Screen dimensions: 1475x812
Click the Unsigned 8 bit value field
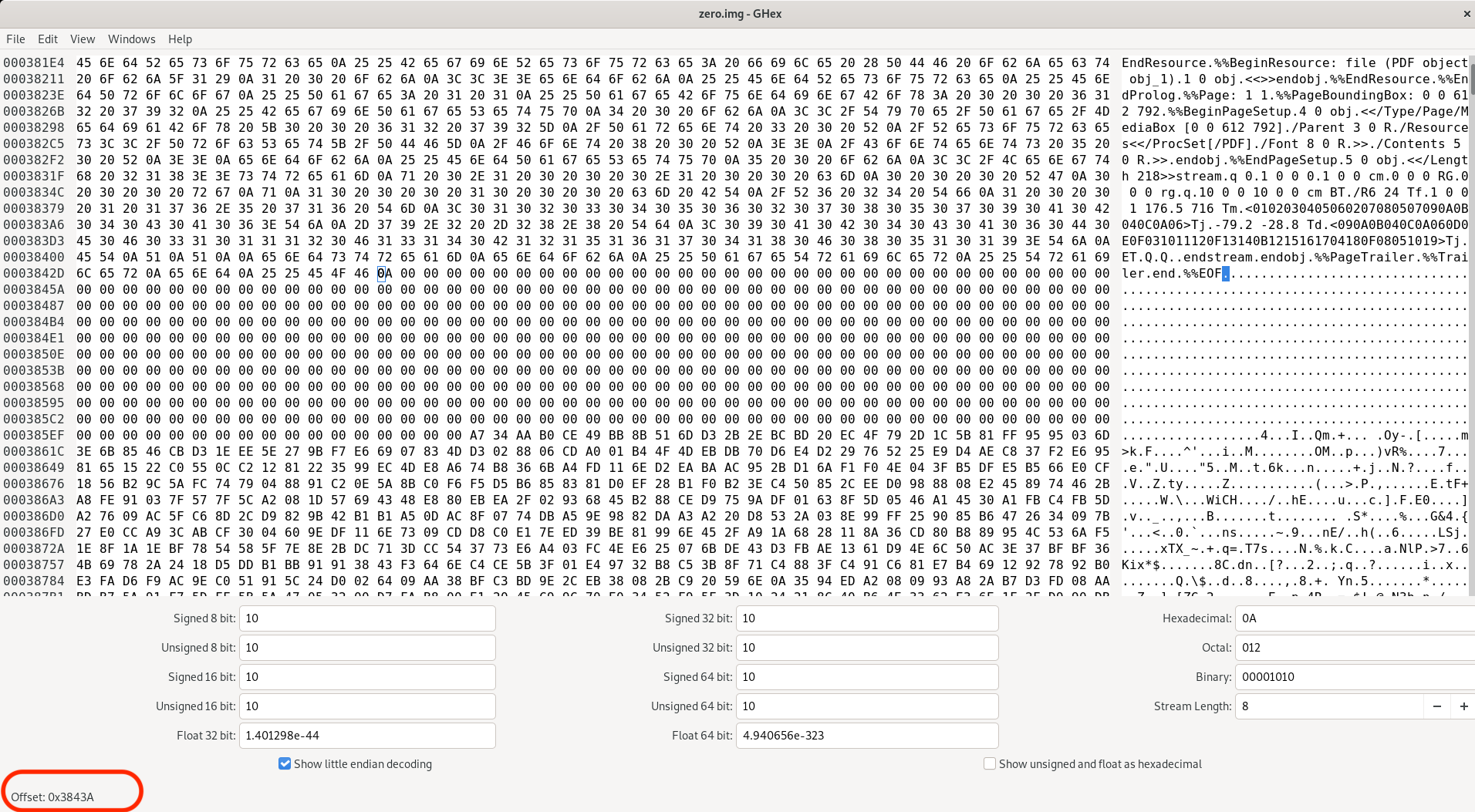[x=367, y=648]
